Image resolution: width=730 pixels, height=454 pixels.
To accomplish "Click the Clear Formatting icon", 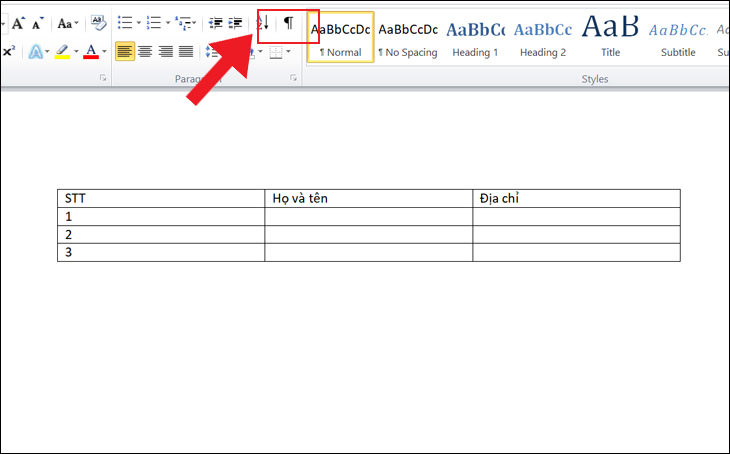I will [x=98, y=23].
